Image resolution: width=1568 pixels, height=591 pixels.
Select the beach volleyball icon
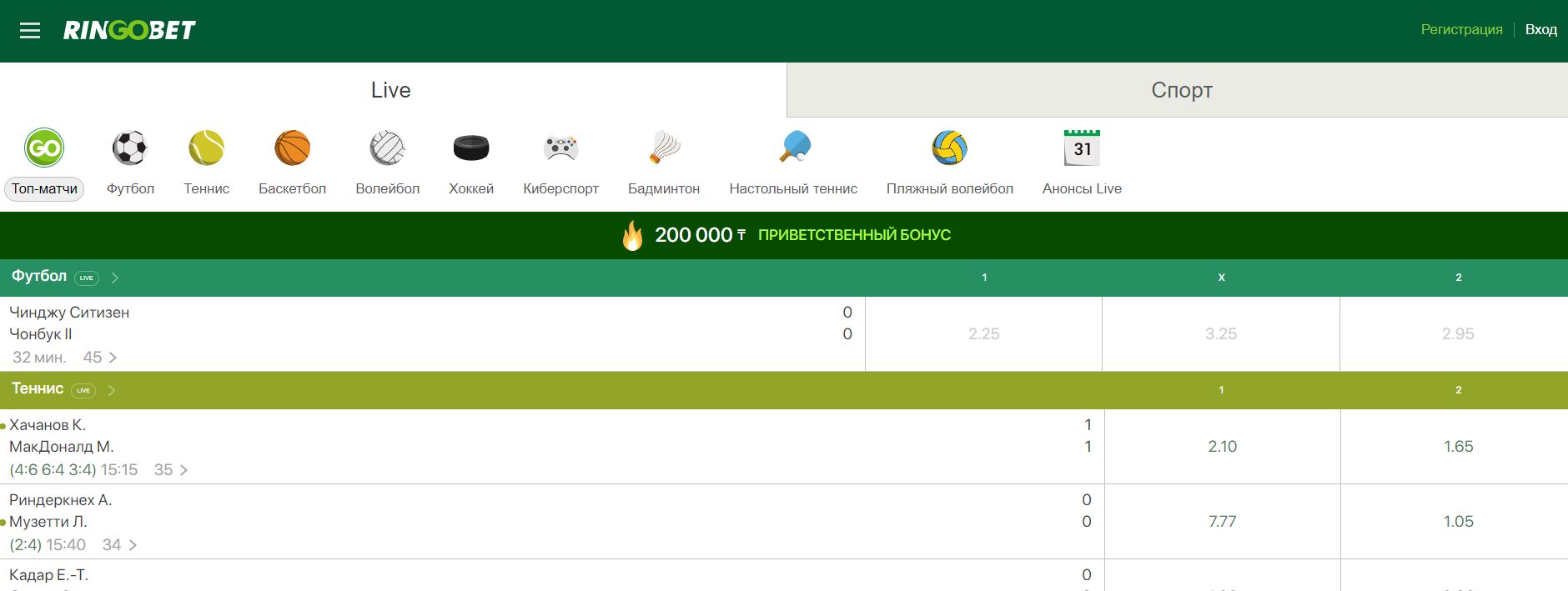point(950,148)
